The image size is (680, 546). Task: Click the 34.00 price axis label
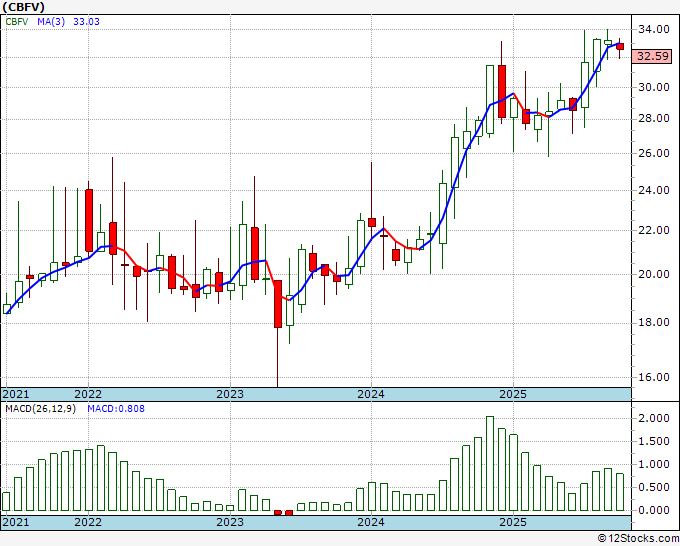tap(654, 29)
